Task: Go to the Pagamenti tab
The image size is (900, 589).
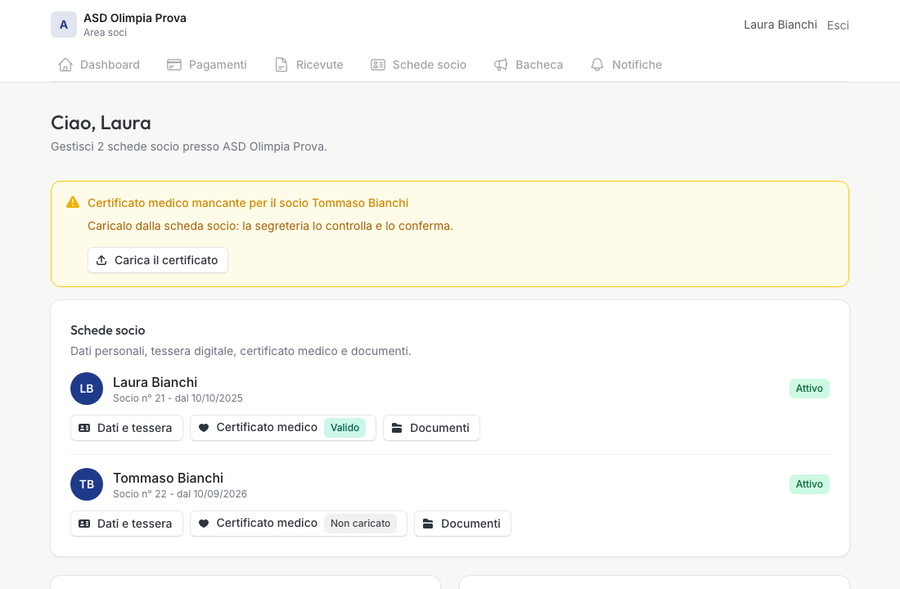Action: [x=207, y=65]
